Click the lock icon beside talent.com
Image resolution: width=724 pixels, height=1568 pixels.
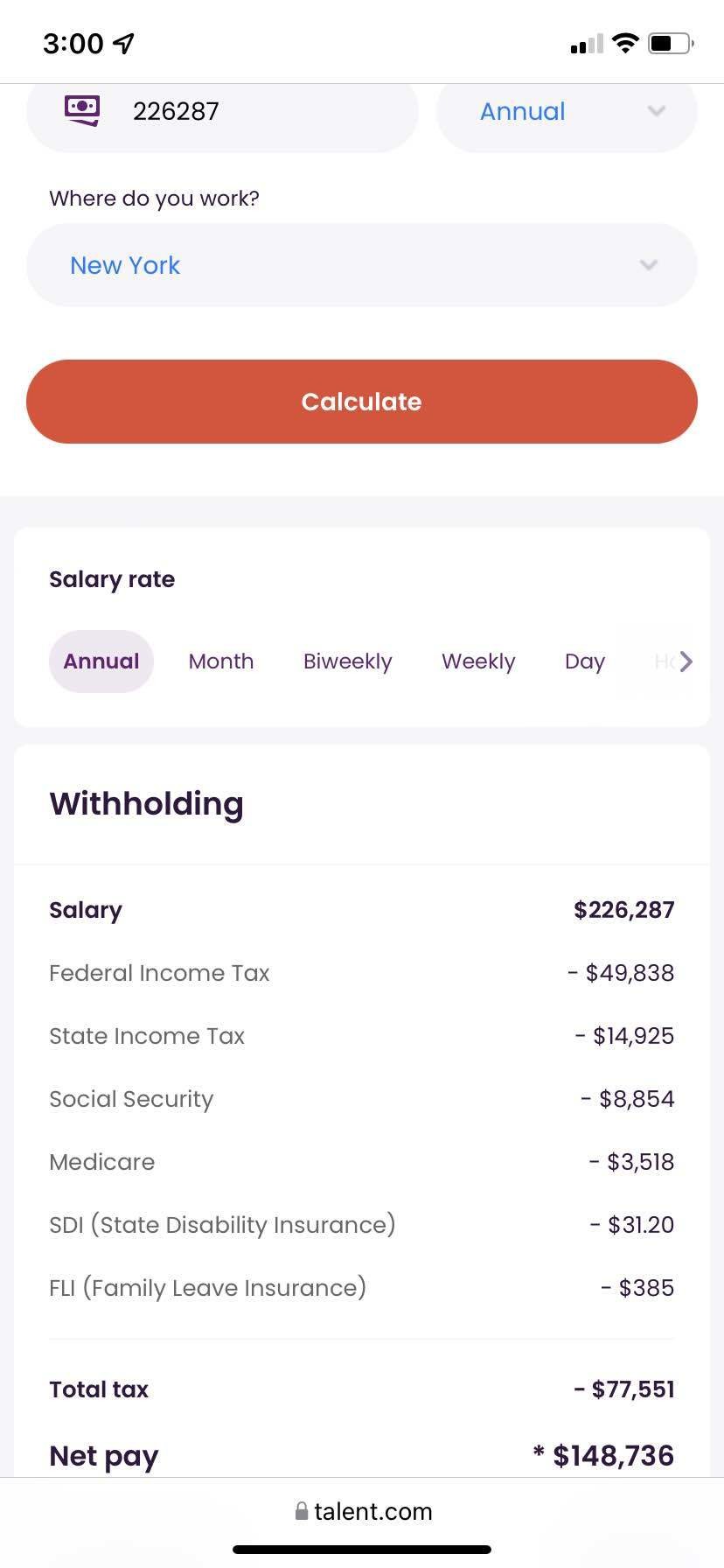(301, 1511)
